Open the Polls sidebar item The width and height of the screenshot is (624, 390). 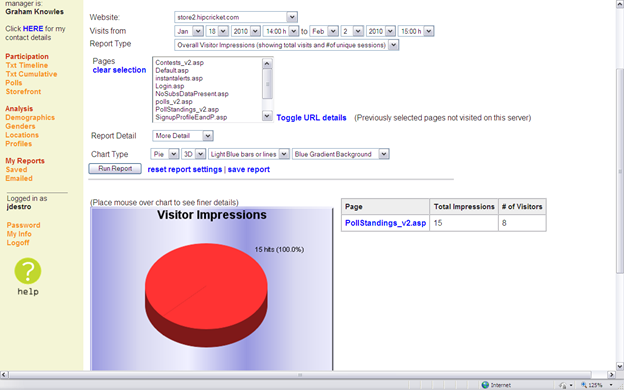14,83
